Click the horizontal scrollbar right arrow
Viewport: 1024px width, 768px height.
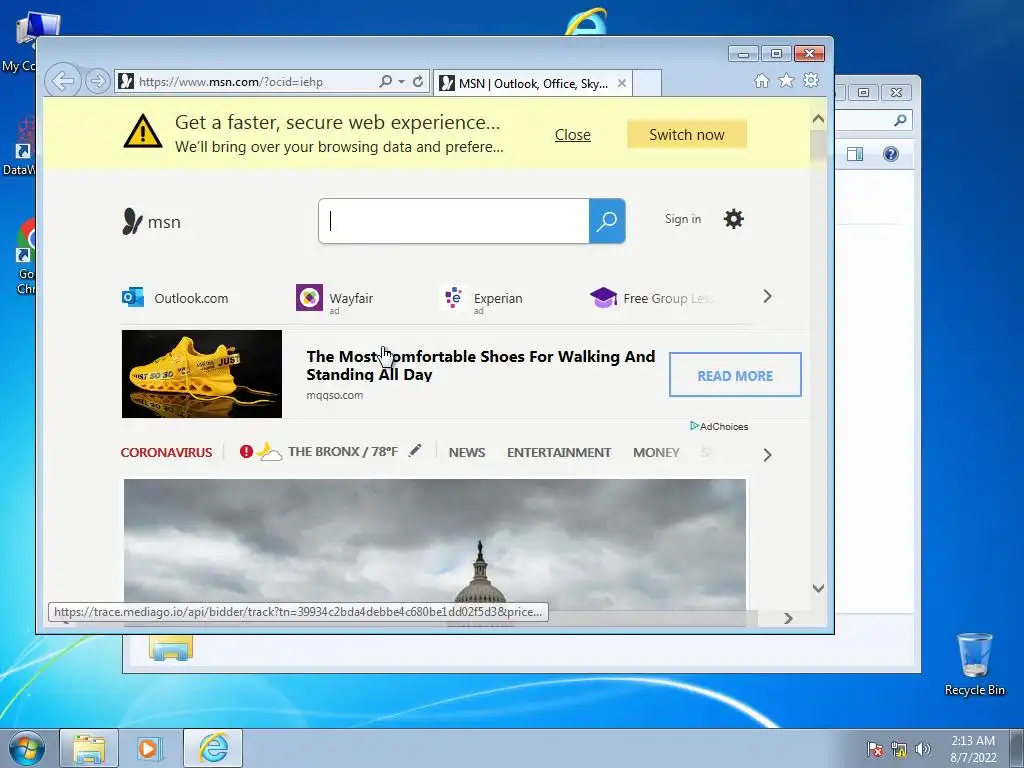click(x=788, y=618)
